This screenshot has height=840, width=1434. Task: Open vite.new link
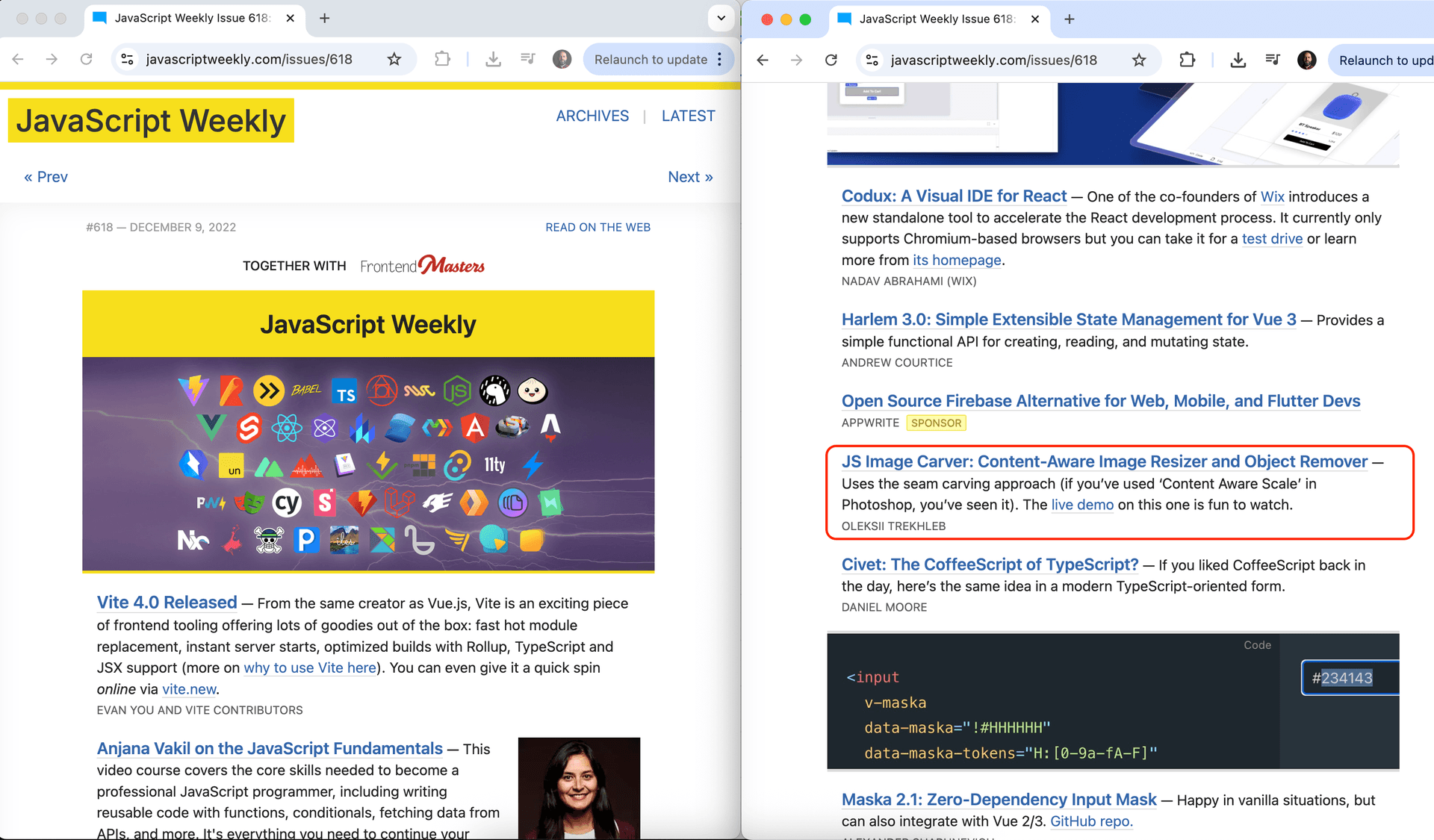coord(189,689)
